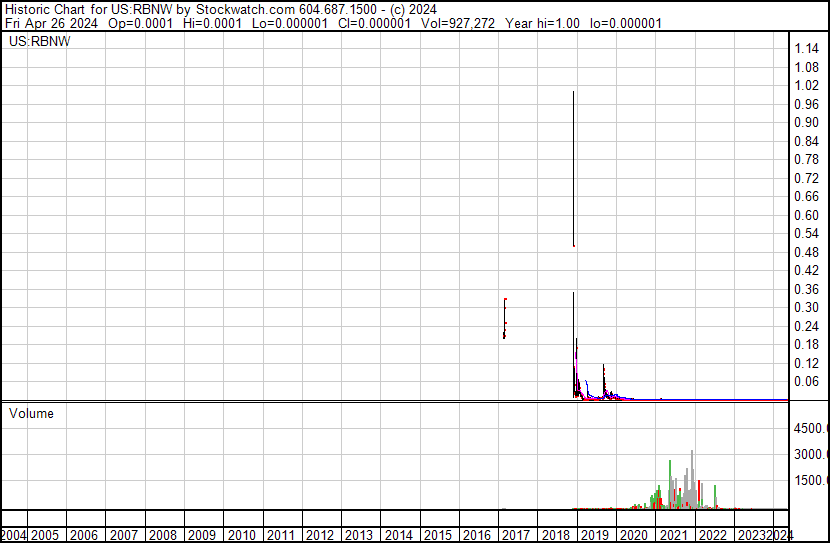Click the 2014 year label on timeline
The width and height of the screenshot is (830, 543).
[399, 535]
